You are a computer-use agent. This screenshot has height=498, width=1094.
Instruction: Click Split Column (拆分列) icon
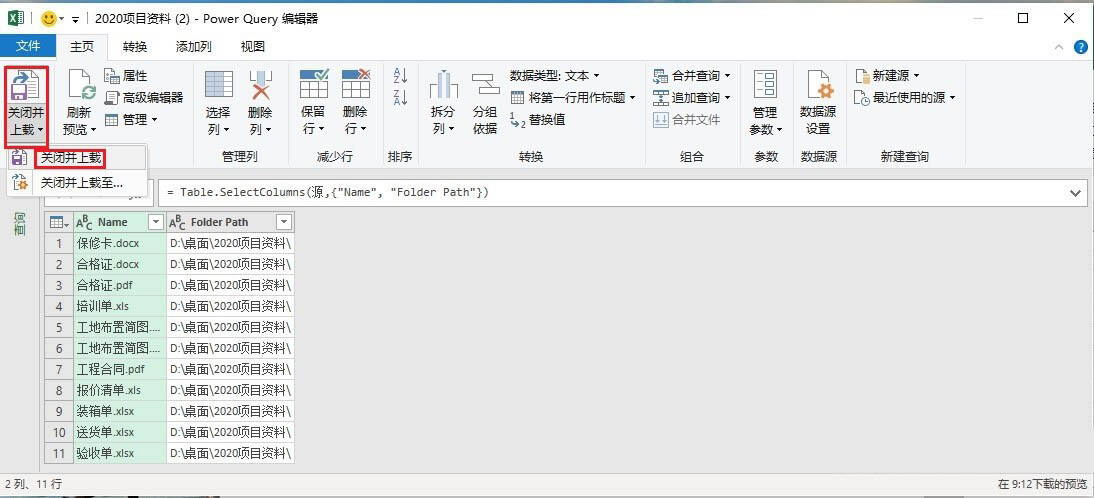coord(443,85)
